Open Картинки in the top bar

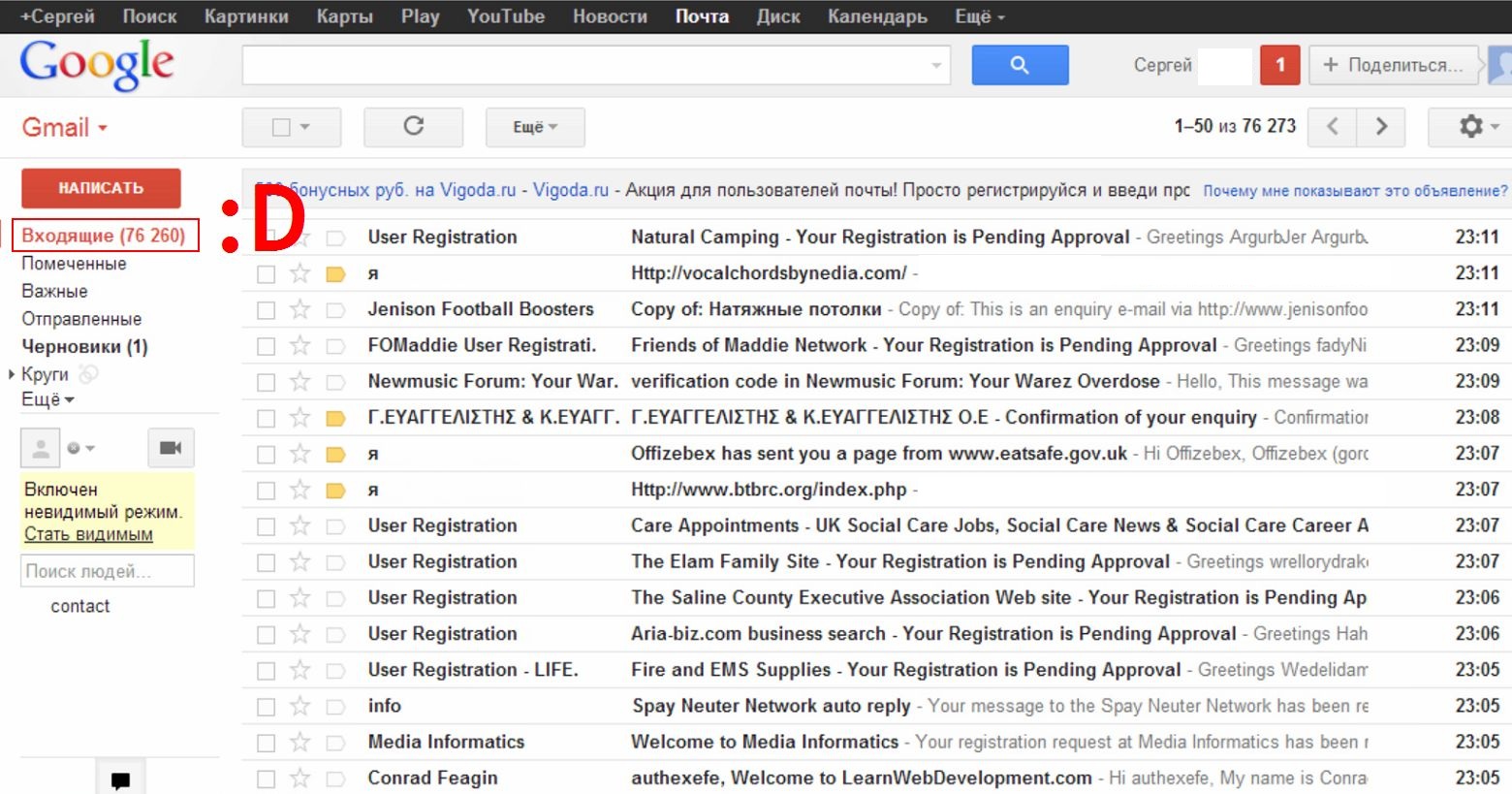pos(246,16)
